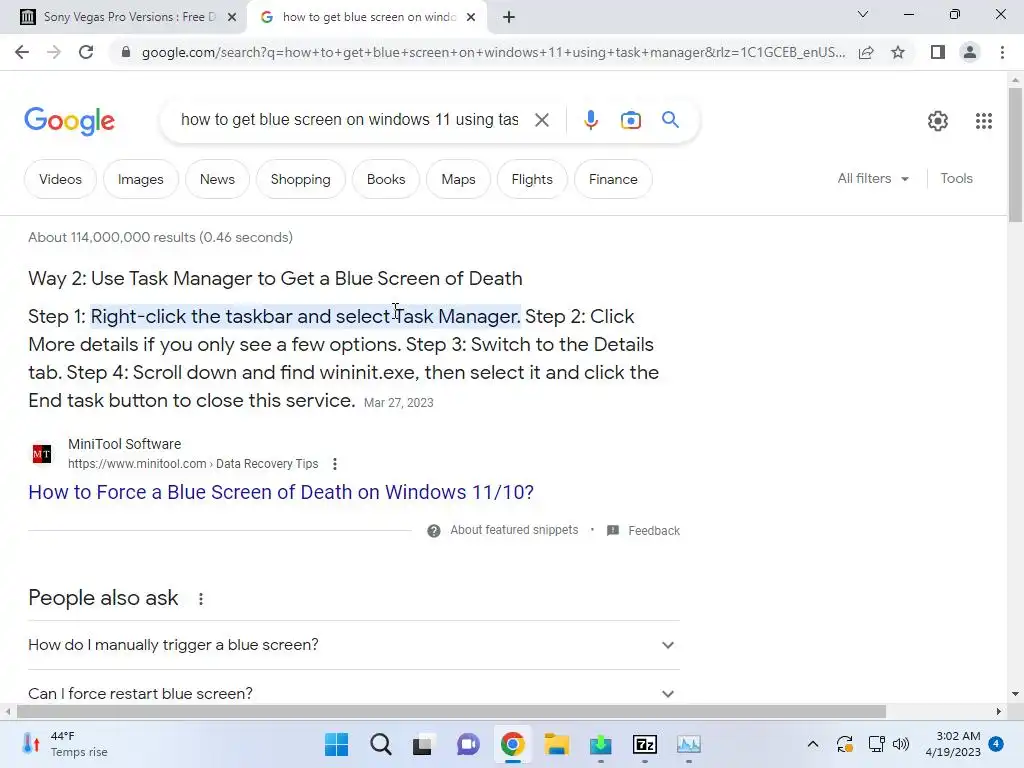Open File Explorer from taskbar

coord(557,744)
